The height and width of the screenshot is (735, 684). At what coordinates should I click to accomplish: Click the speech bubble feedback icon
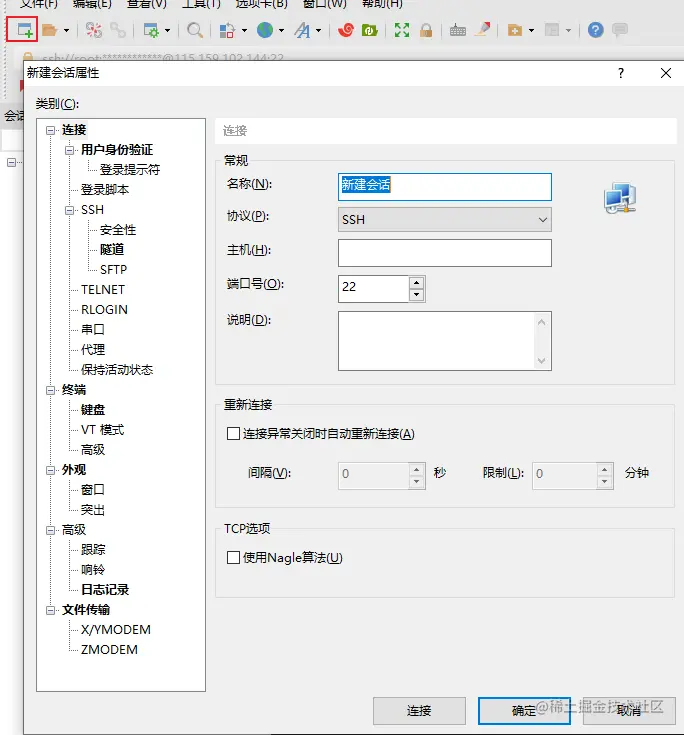[x=620, y=30]
